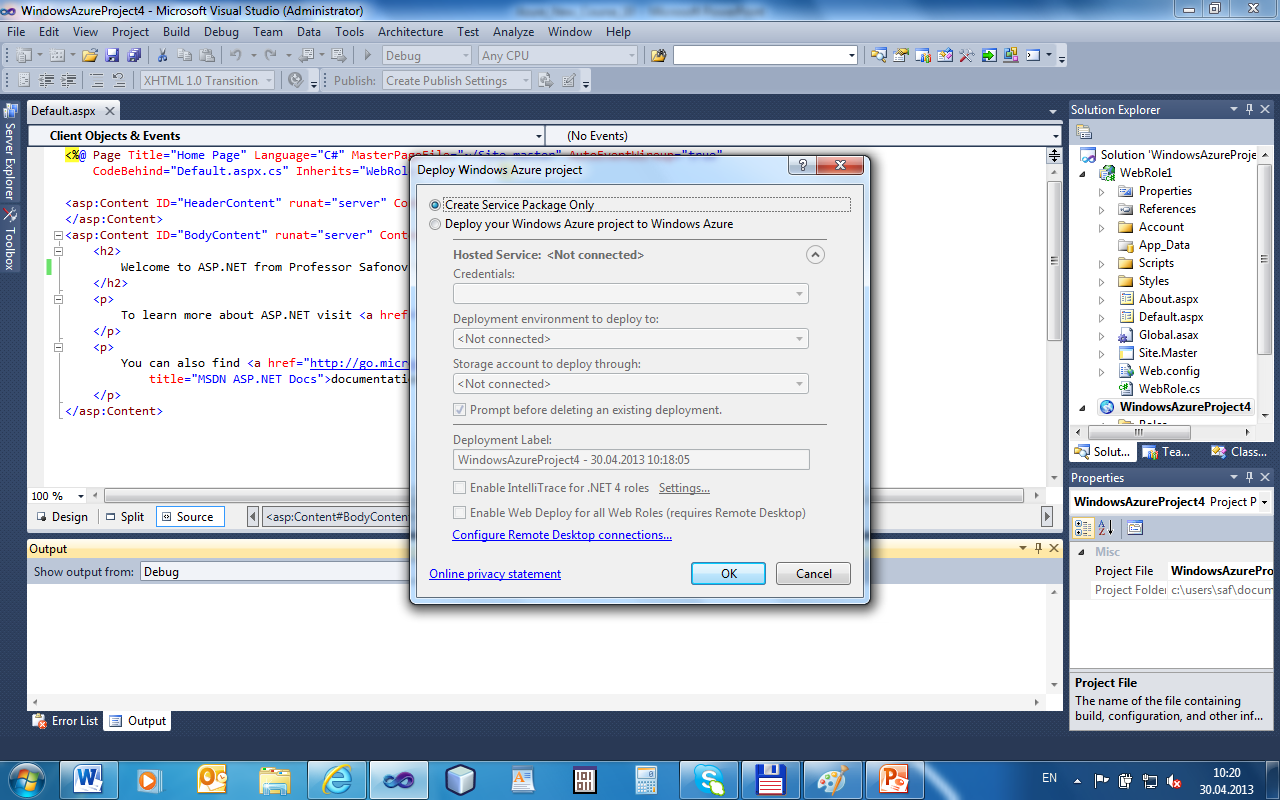Click the Categorized button in Properties panel
Image resolution: width=1280 pixels, height=800 pixels.
(x=1083, y=527)
